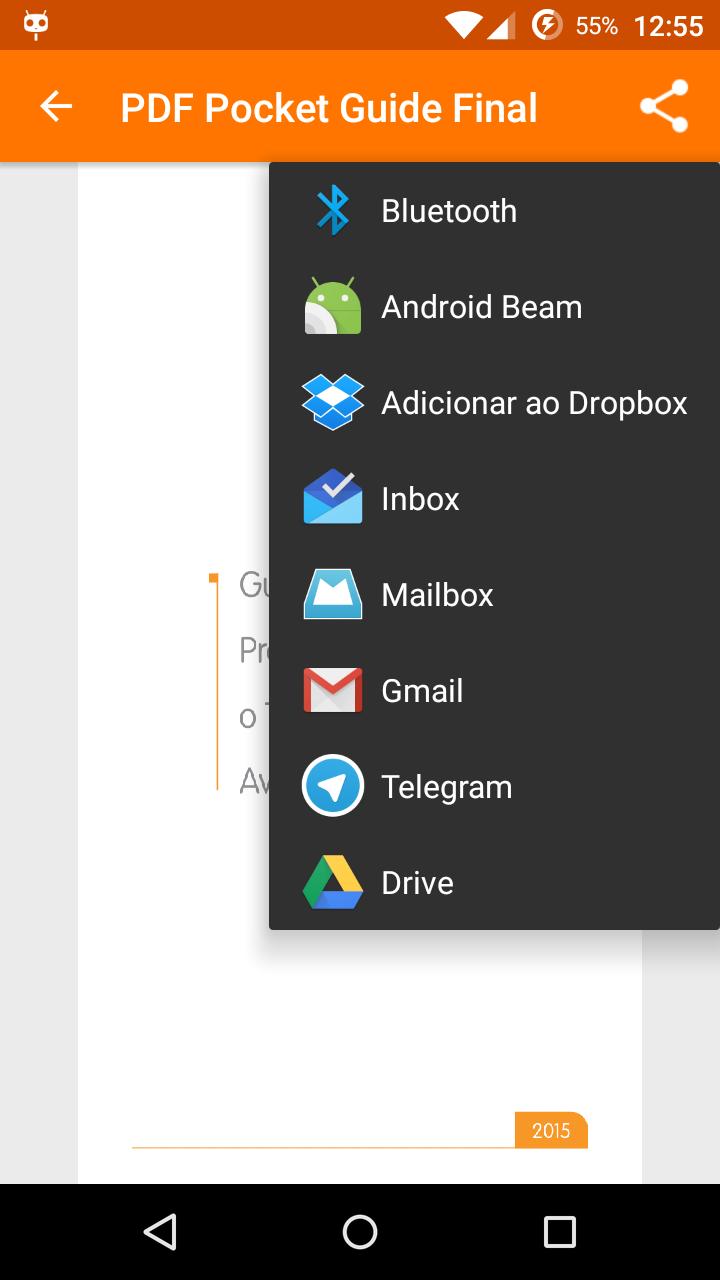Tap the Android Beam robot icon

333,306
